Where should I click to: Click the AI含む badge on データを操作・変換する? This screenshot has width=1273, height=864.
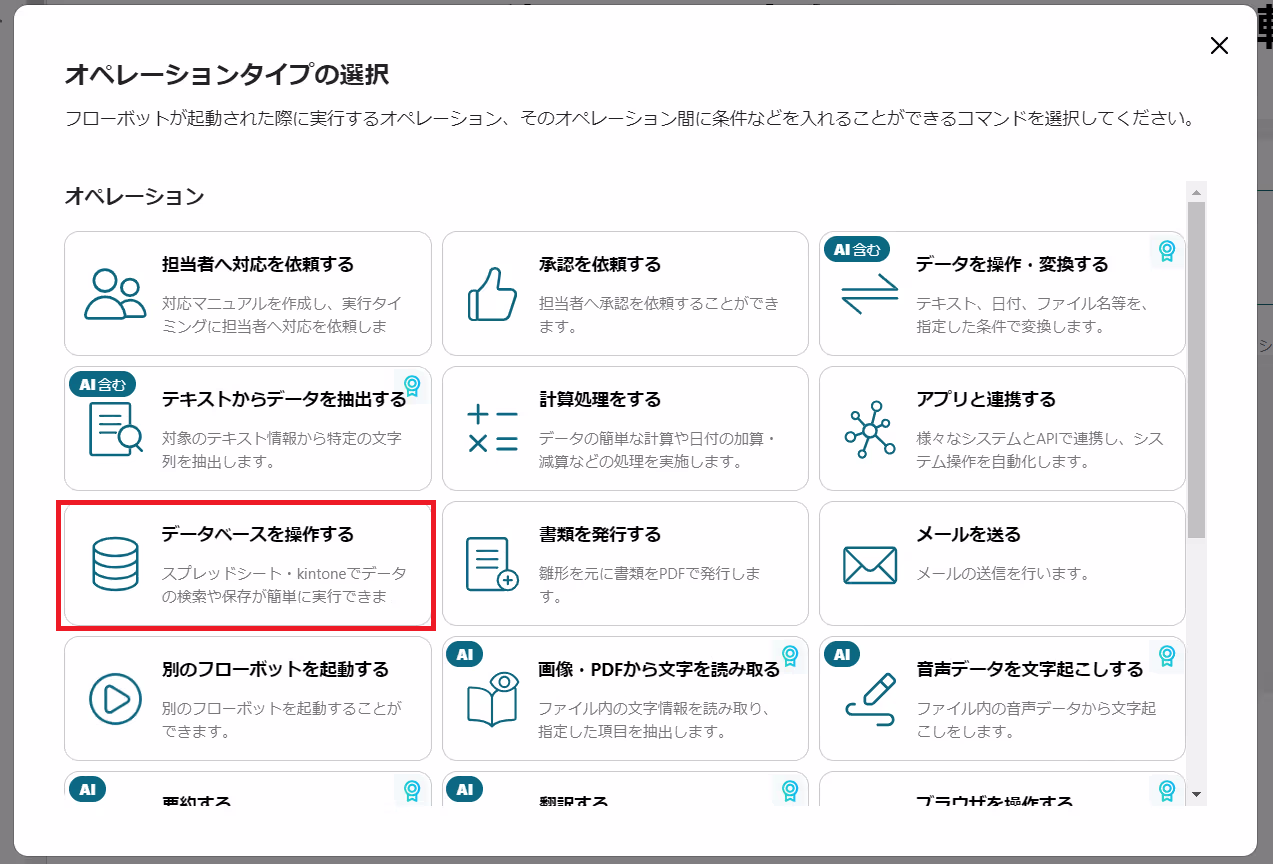coord(856,250)
